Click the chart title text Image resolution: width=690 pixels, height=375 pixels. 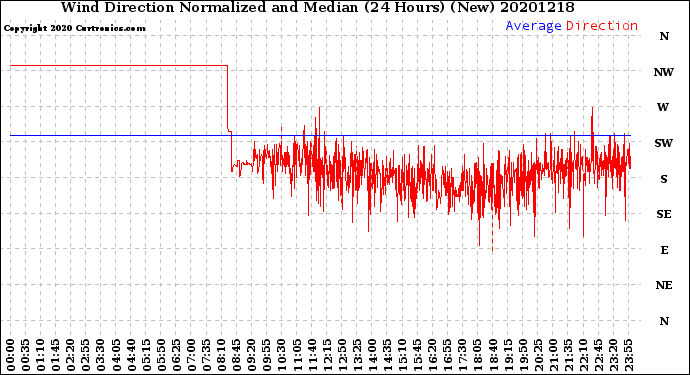coord(317,7)
